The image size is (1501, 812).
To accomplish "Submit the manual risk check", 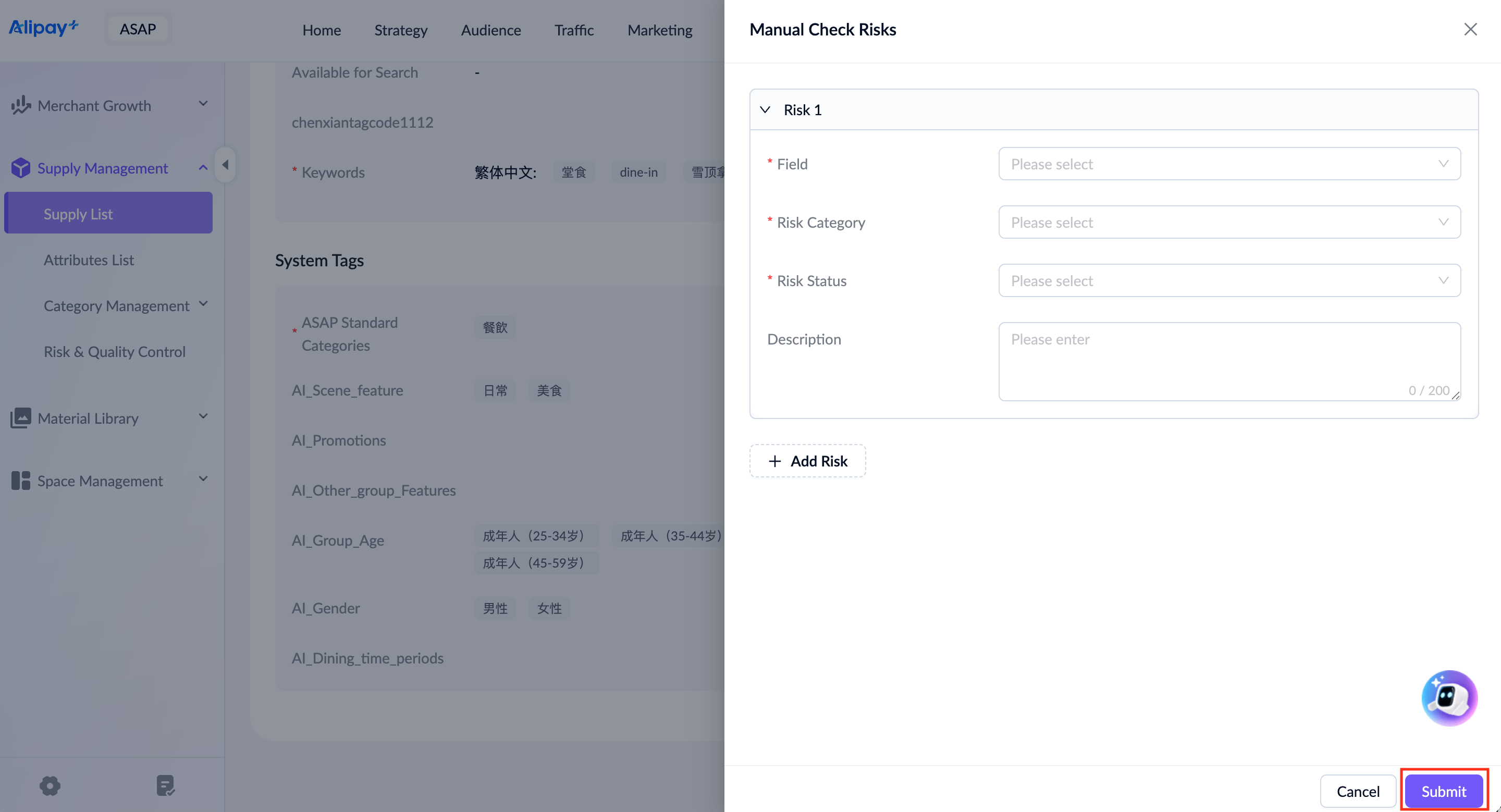I will pos(1443,791).
